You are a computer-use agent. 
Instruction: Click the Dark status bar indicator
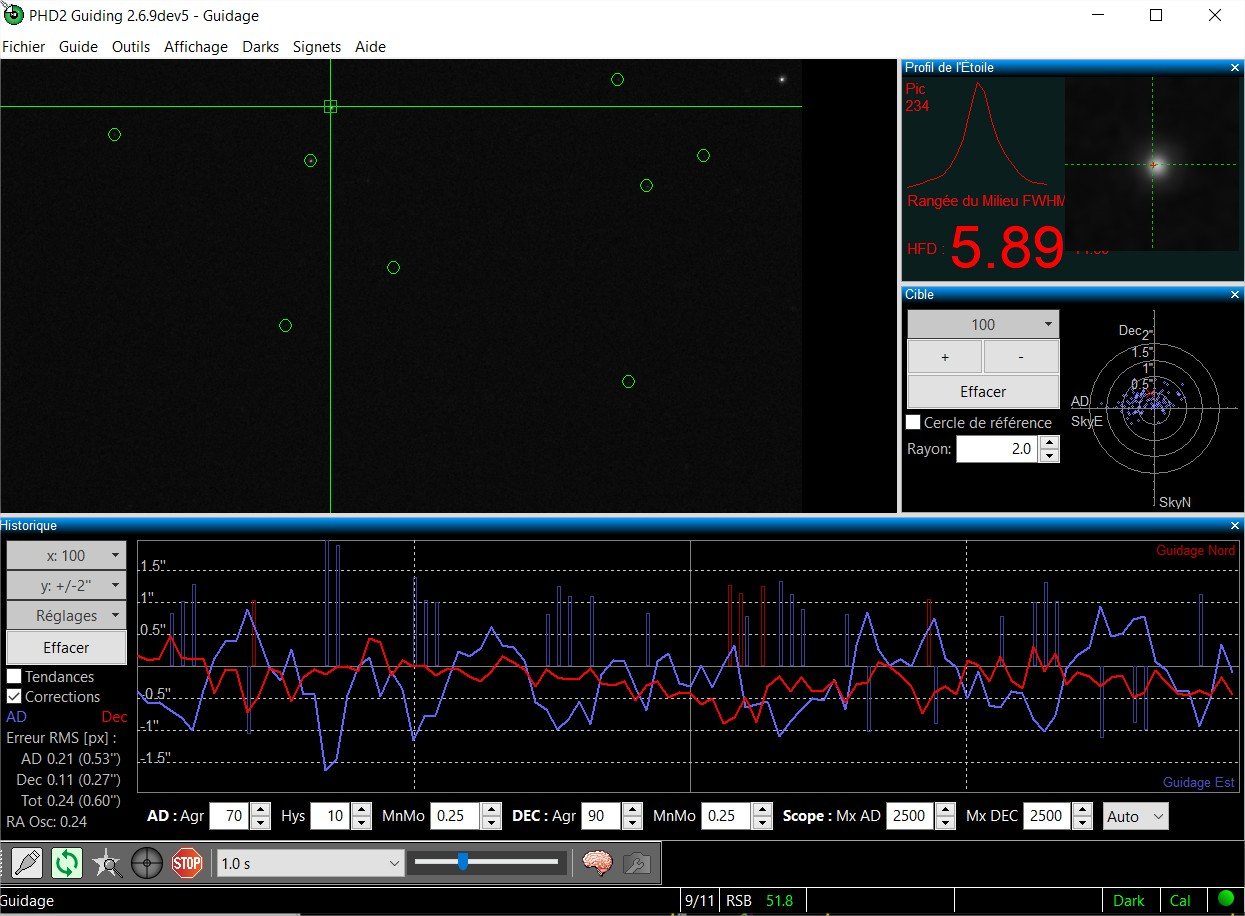(1128, 900)
